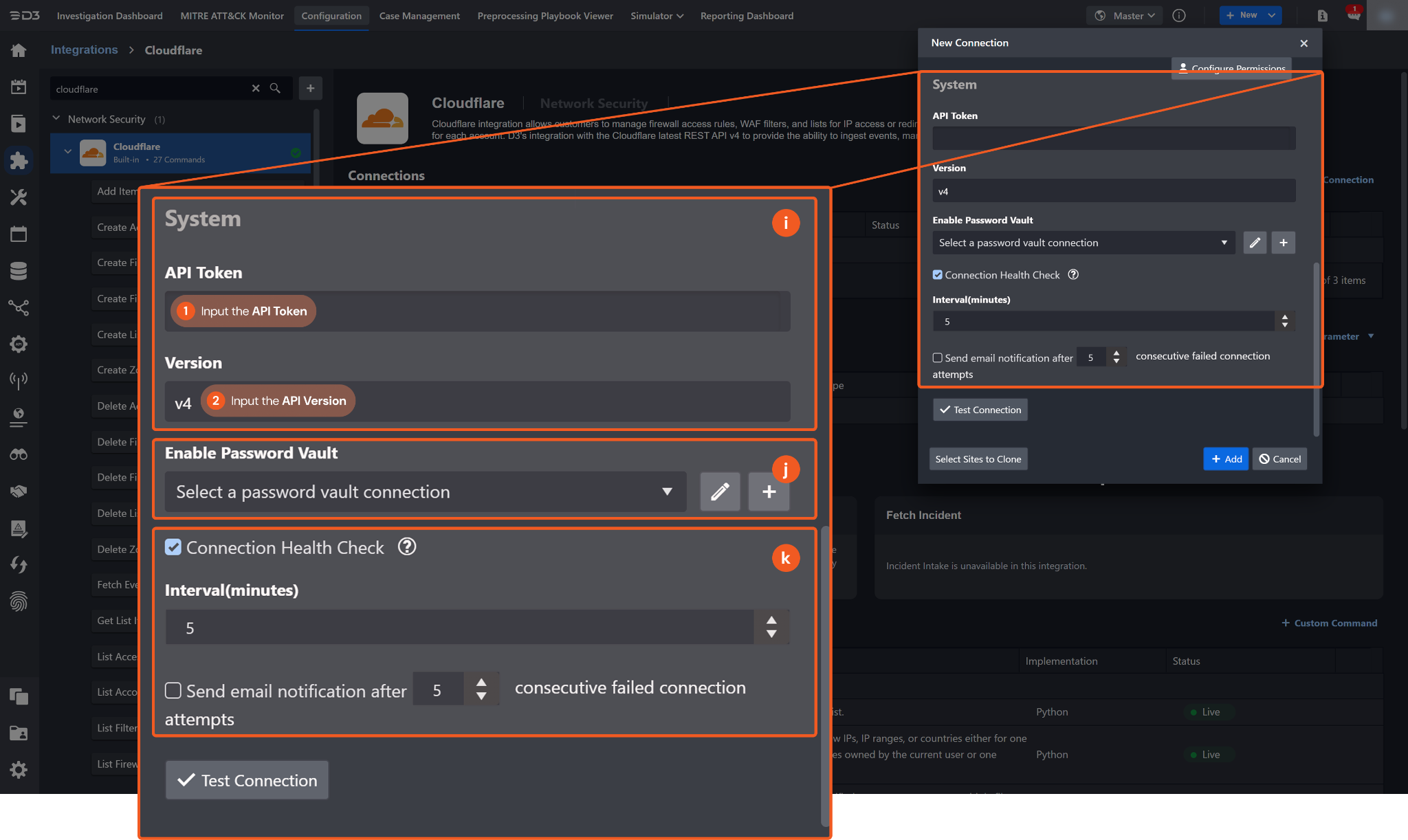Click the plus icon beside password vault dropdown

[1283, 243]
